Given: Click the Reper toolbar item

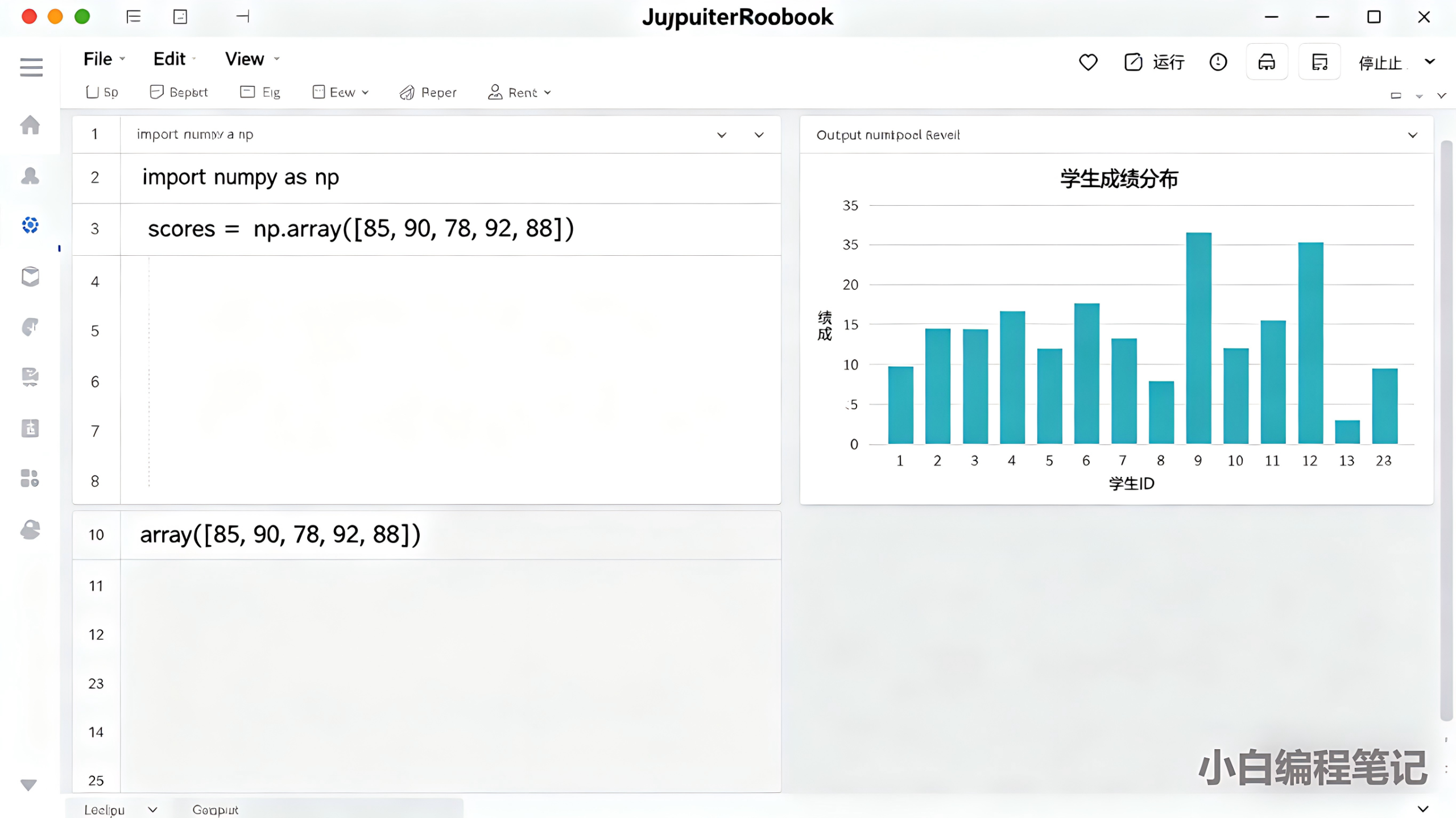Looking at the screenshot, I should tap(428, 93).
